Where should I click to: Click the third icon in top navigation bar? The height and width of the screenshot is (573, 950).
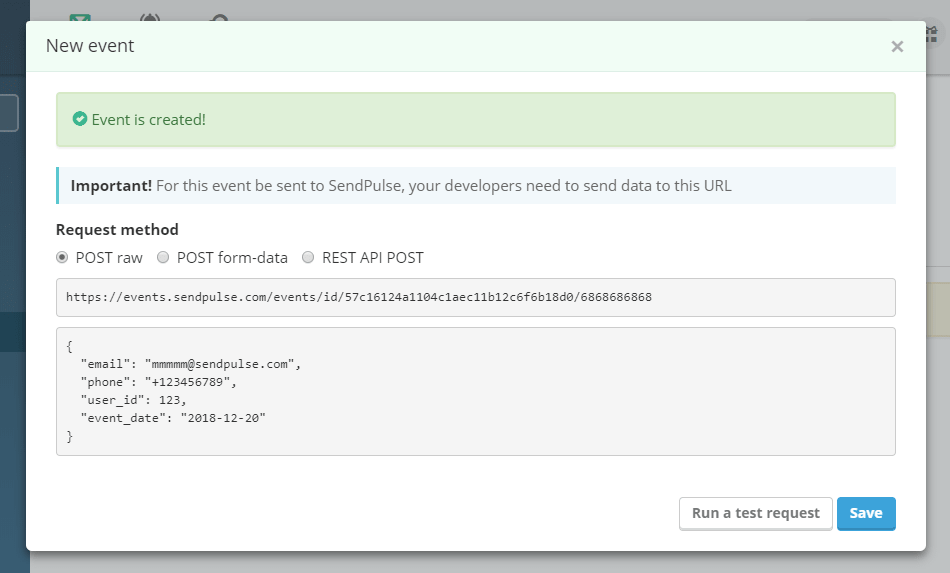pyautogui.click(x=220, y=18)
